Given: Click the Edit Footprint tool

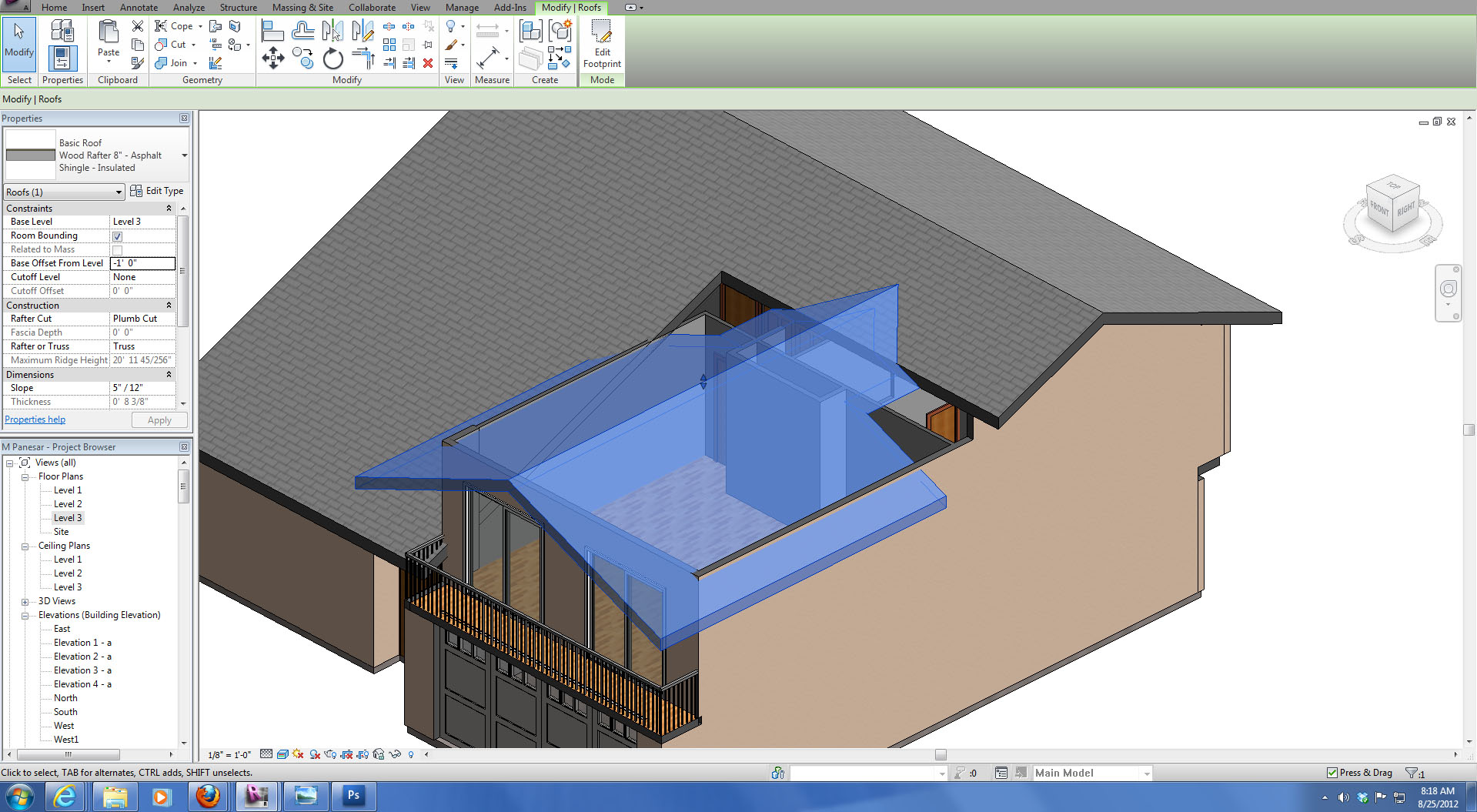Looking at the screenshot, I should (x=601, y=44).
